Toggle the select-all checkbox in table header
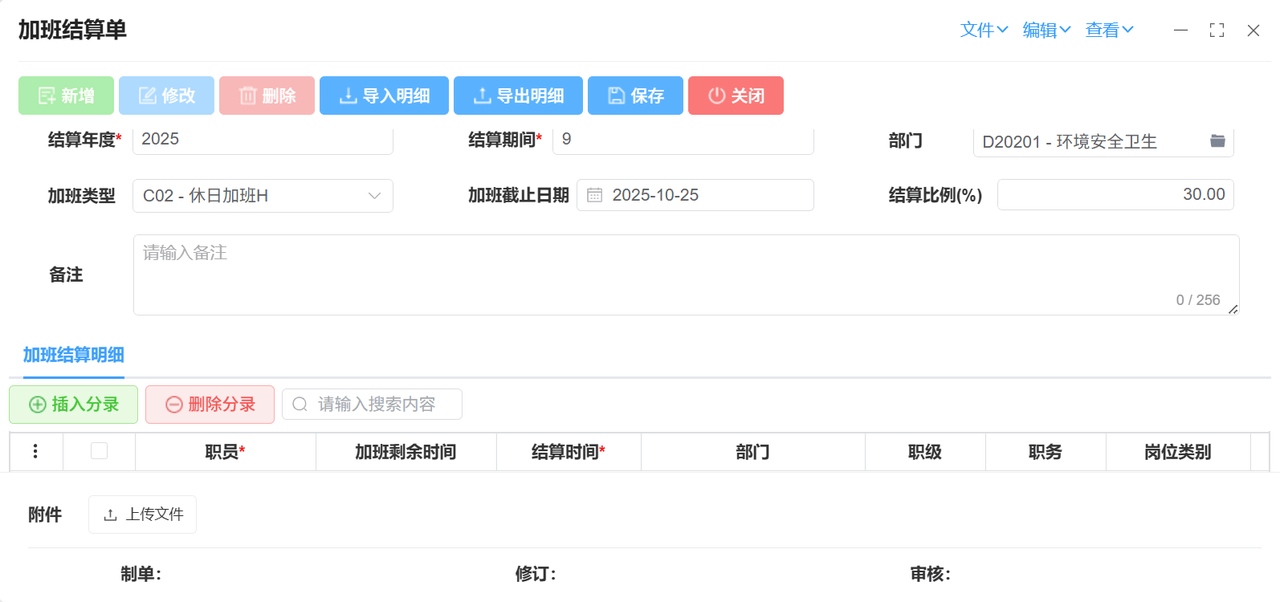1280x602 pixels. [x=99, y=451]
